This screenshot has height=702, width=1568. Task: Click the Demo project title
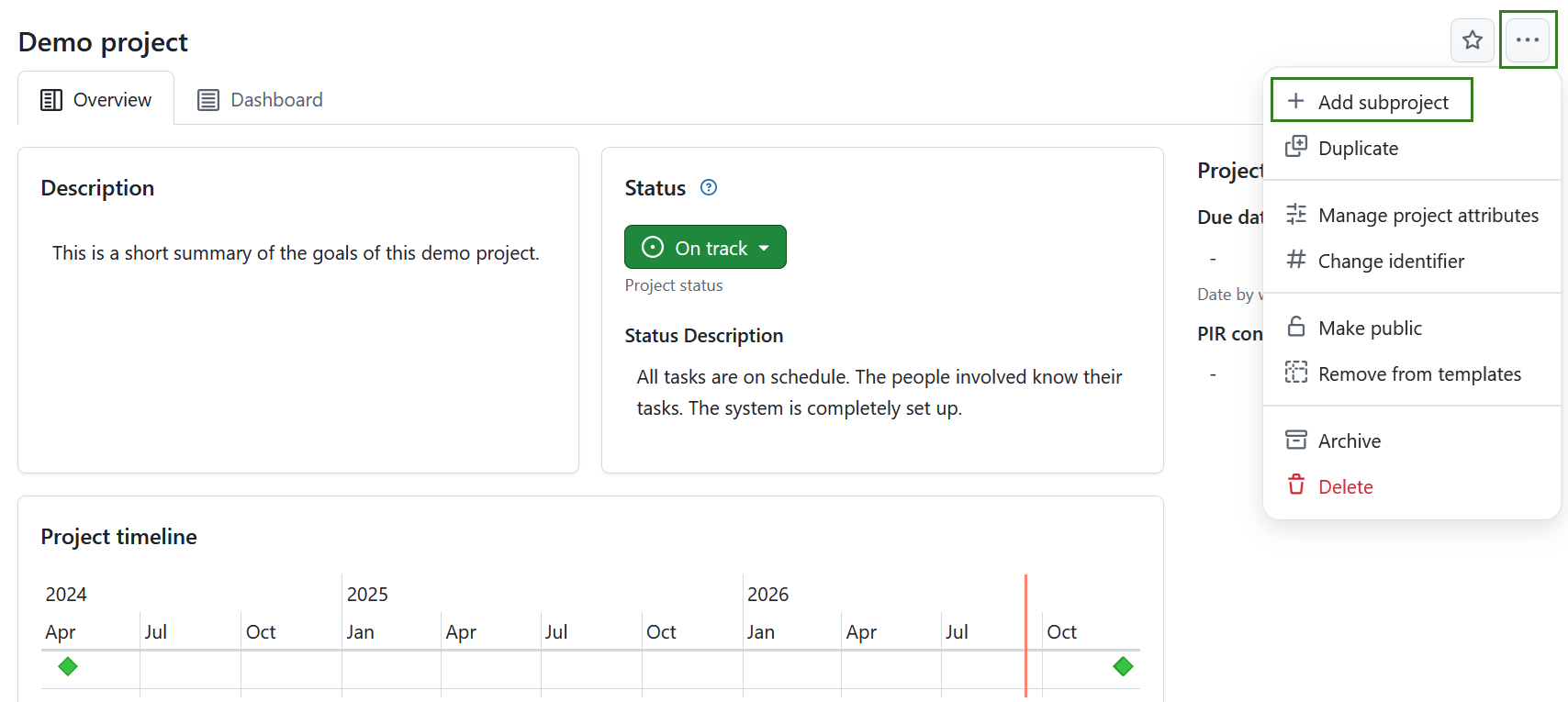pyautogui.click(x=103, y=42)
